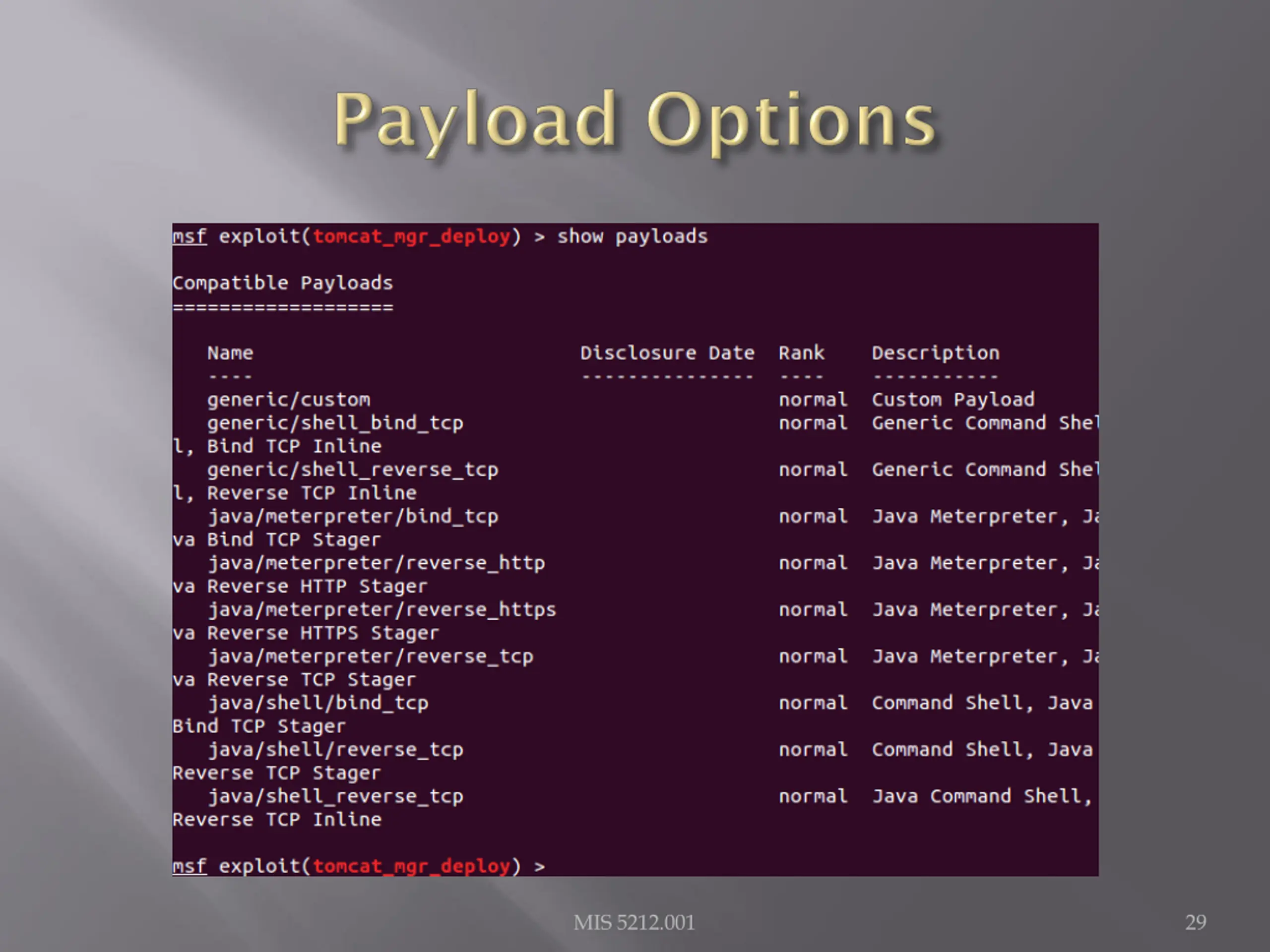The image size is (1270, 952).
Task: Select java/shell/reverse_tcp payload entry
Action: (335, 749)
